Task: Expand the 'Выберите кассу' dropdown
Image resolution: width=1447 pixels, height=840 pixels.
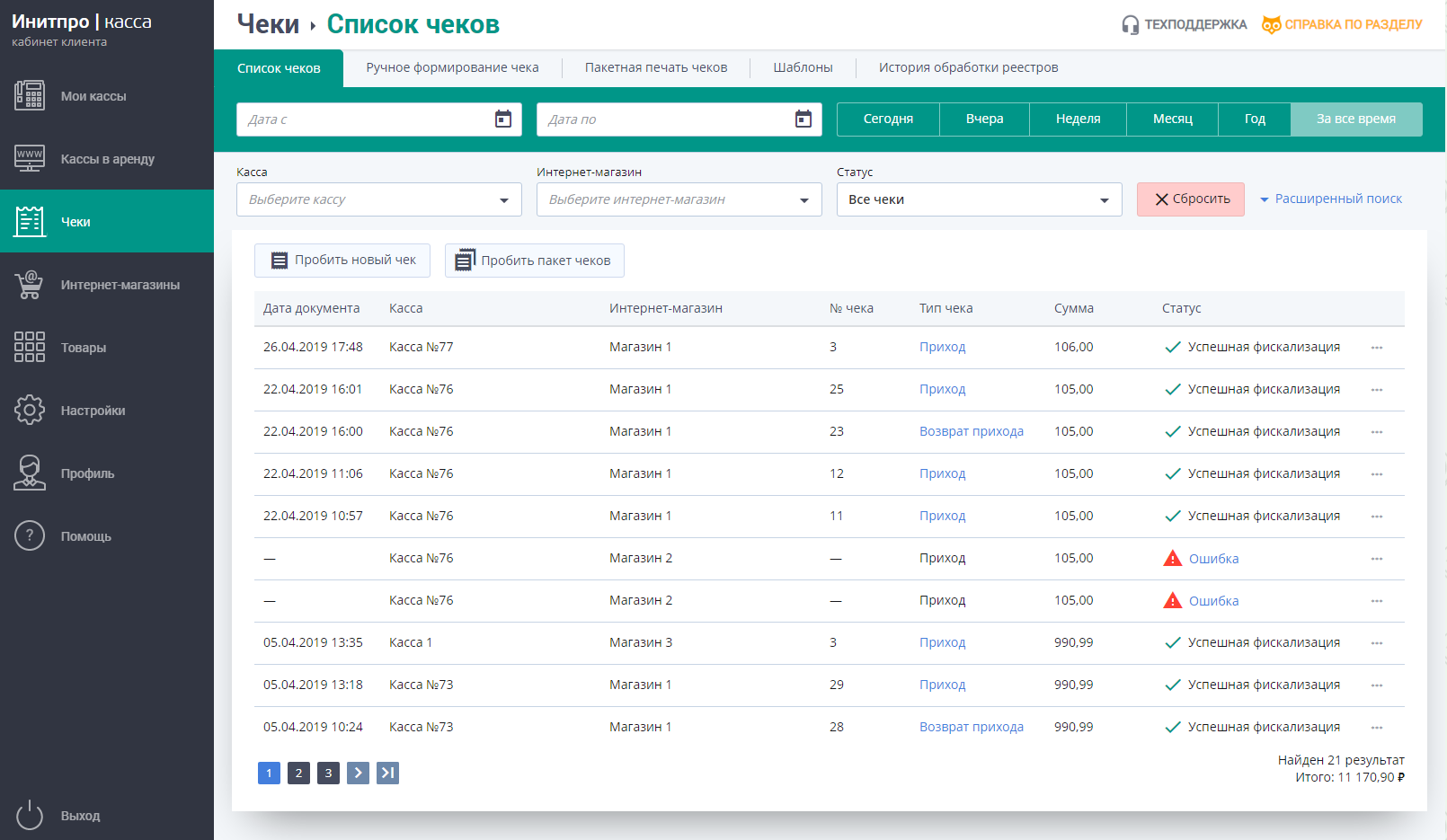Action: tap(378, 199)
